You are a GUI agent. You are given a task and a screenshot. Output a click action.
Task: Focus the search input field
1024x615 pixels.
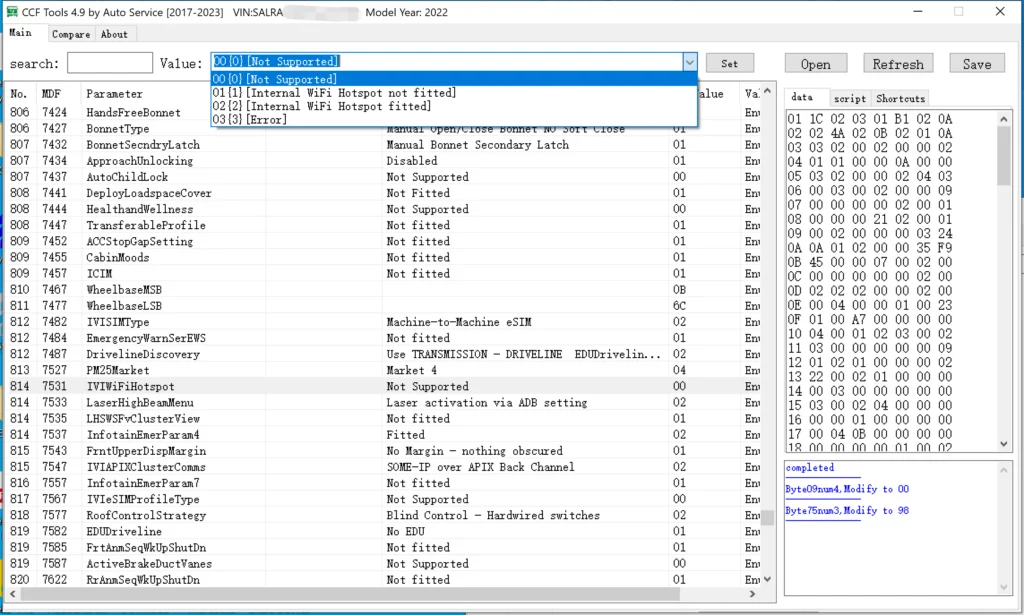[110, 63]
